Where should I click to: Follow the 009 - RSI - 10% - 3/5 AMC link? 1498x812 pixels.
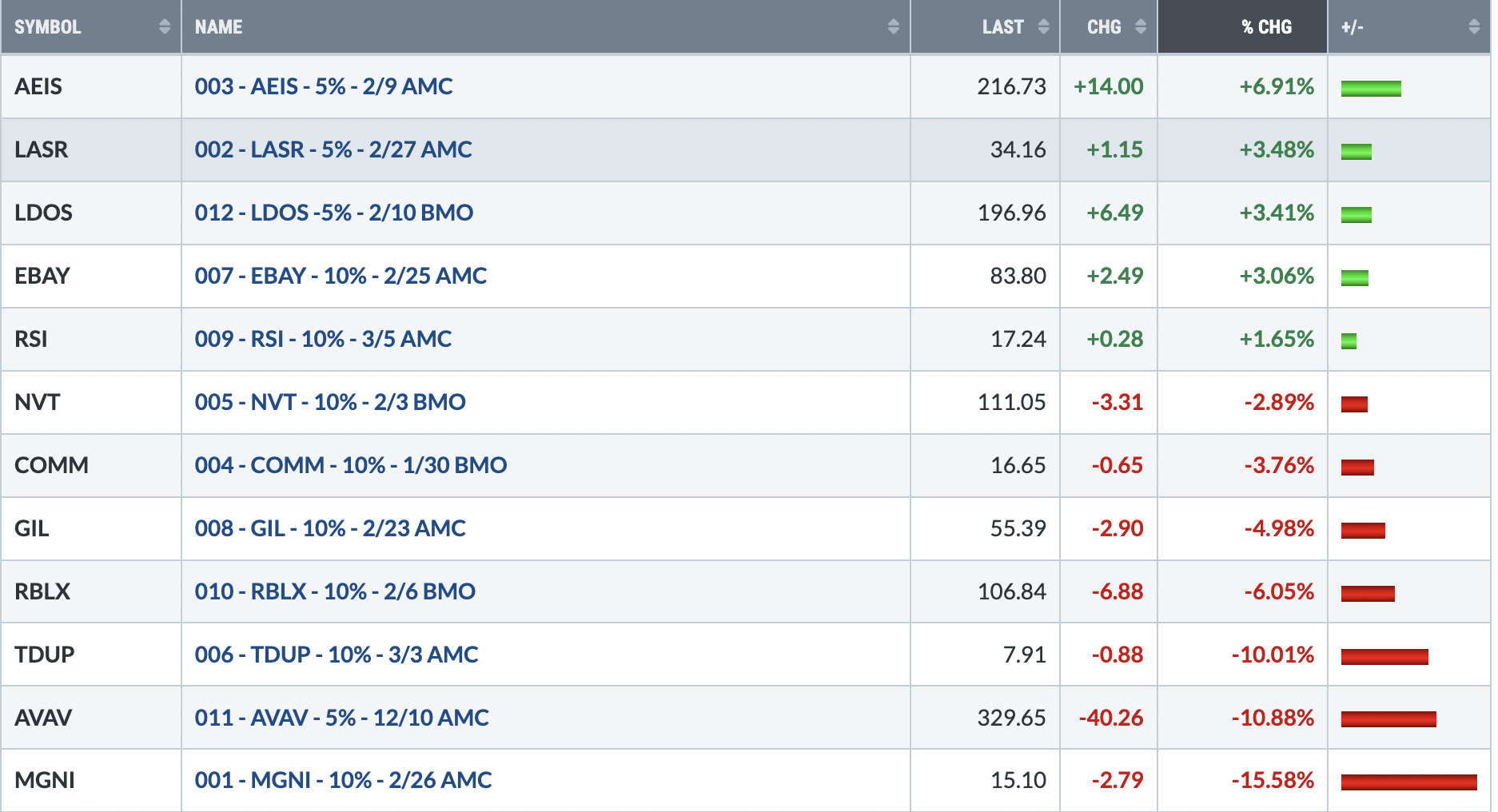(323, 339)
